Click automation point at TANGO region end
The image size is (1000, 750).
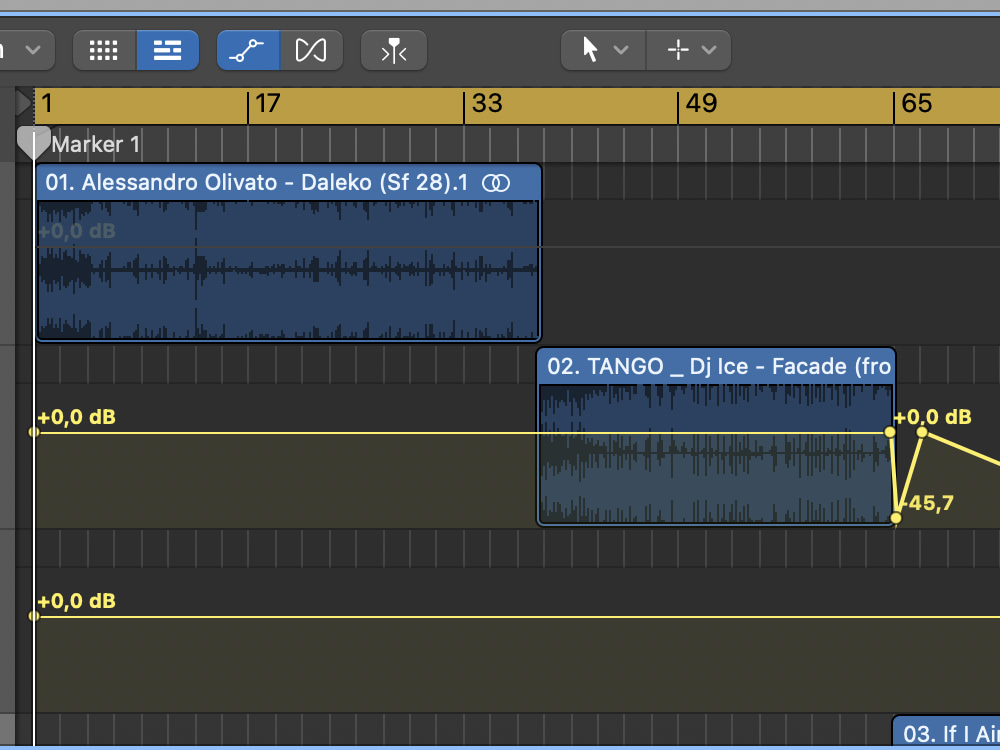[x=890, y=432]
